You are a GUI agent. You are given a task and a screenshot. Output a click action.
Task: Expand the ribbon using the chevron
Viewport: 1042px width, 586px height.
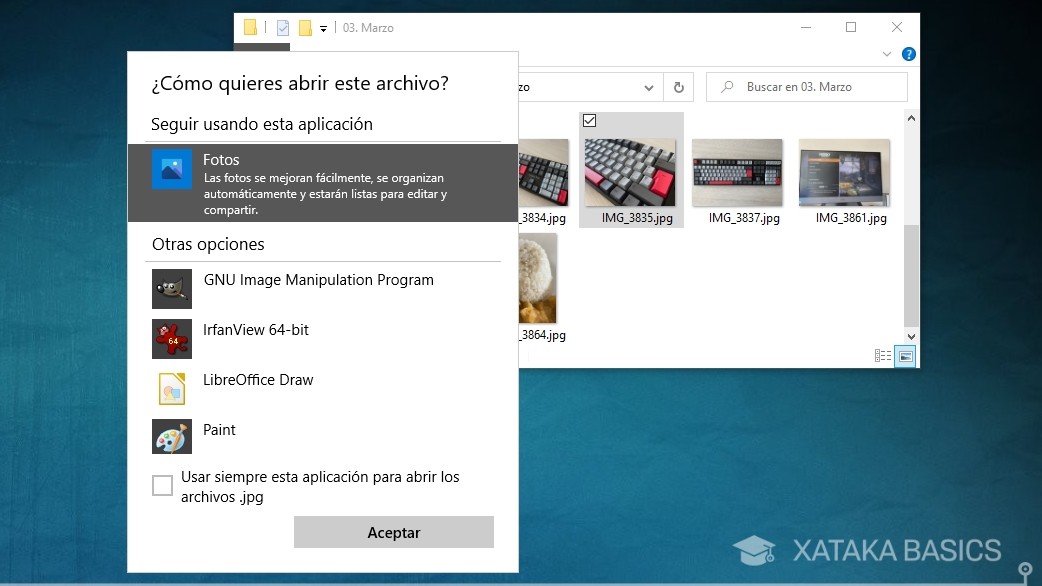click(885, 54)
